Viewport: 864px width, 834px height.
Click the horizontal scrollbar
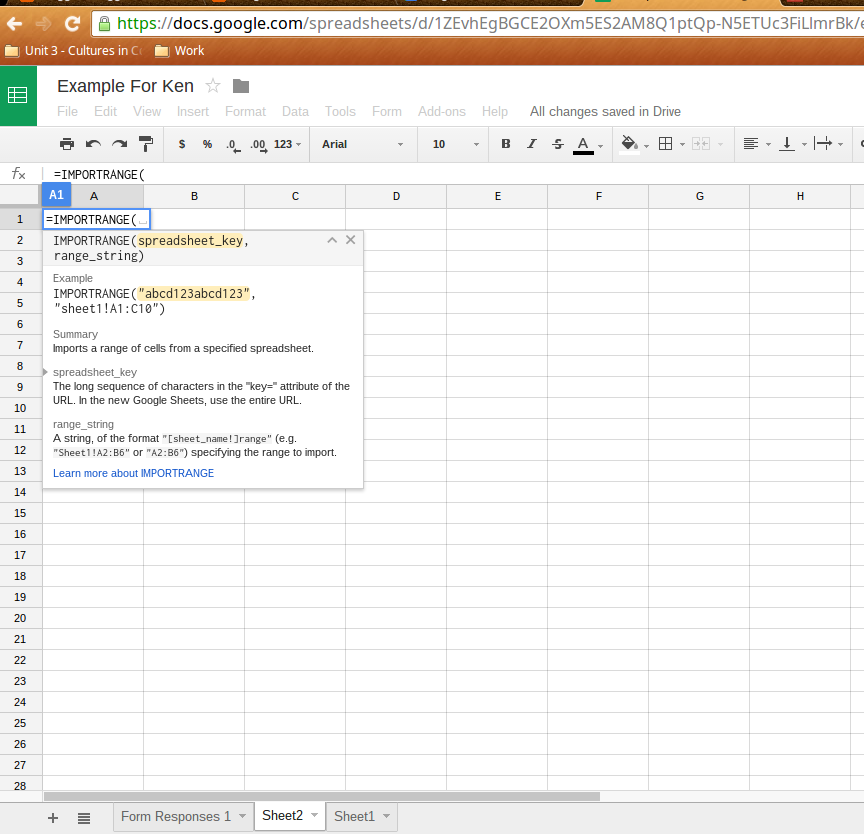point(322,797)
